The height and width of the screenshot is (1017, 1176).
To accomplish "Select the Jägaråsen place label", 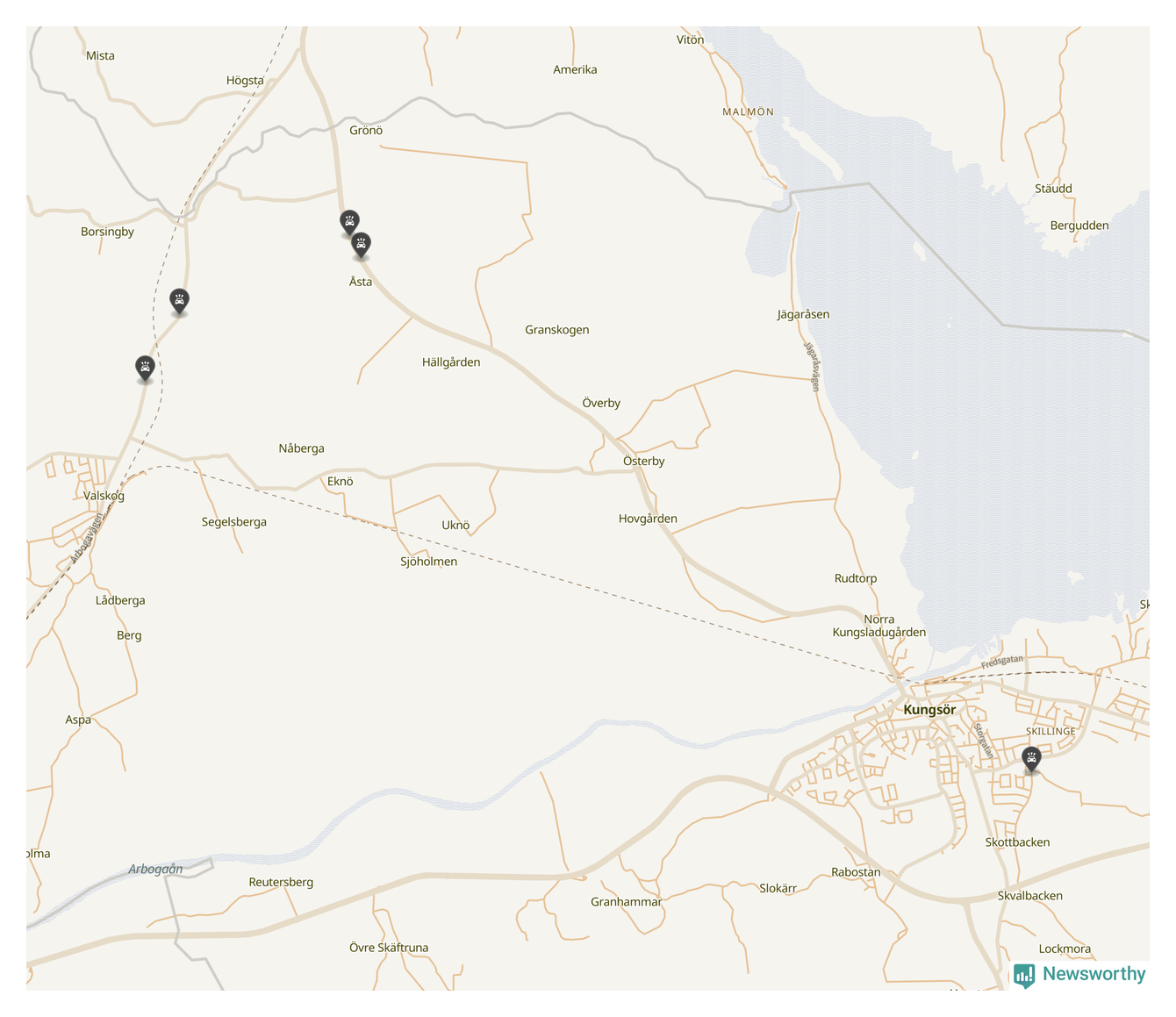I will point(802,314).
